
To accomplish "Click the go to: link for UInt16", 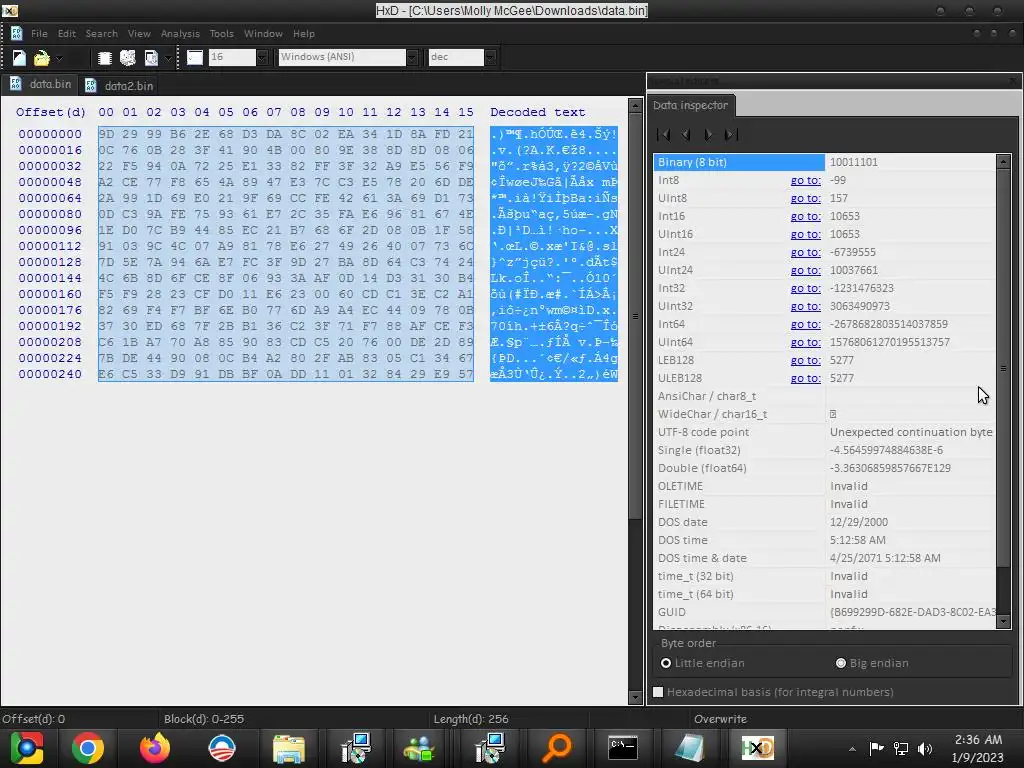I will point(805,234).
